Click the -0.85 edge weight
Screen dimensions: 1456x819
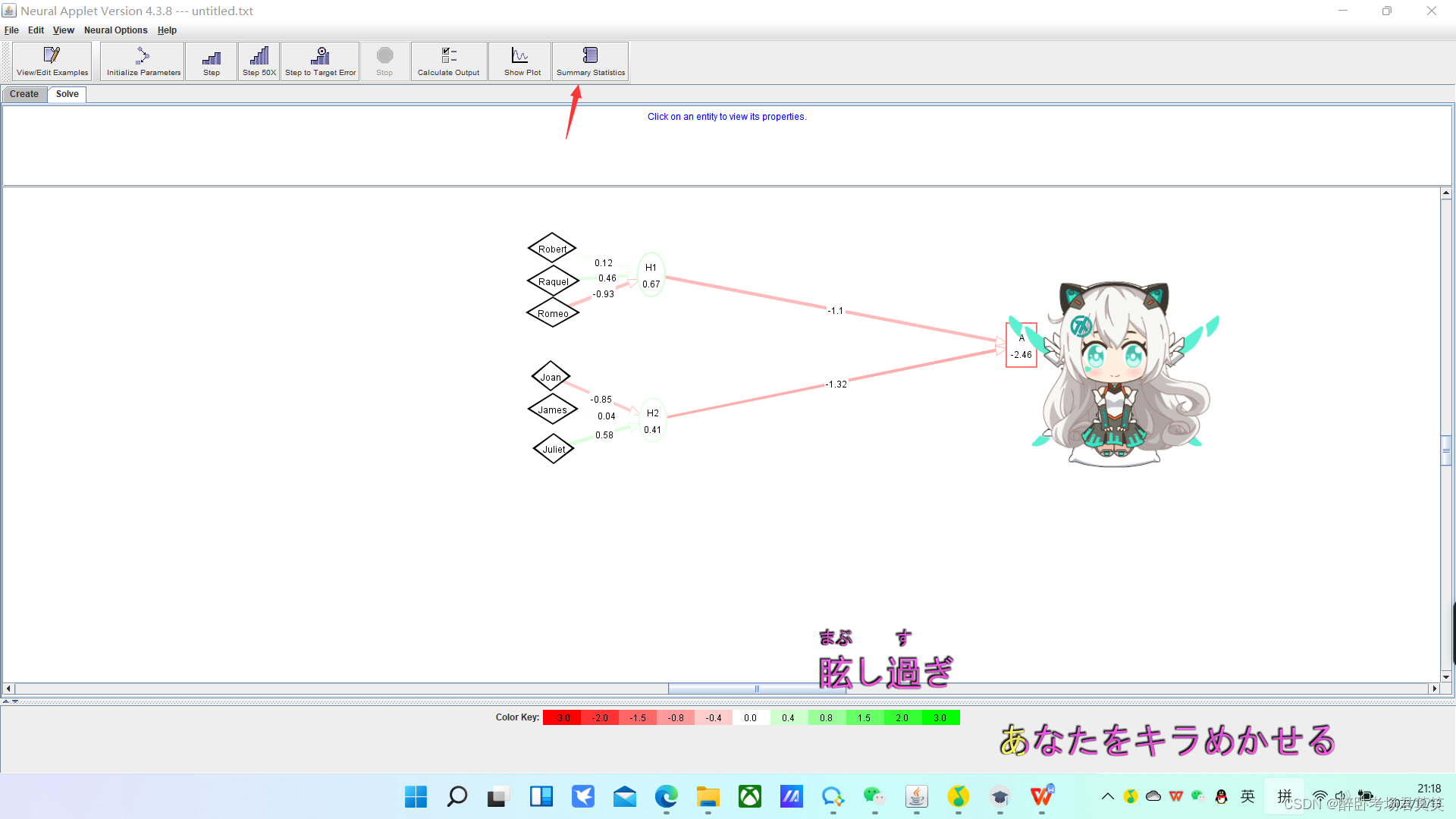tap(601, 400)
